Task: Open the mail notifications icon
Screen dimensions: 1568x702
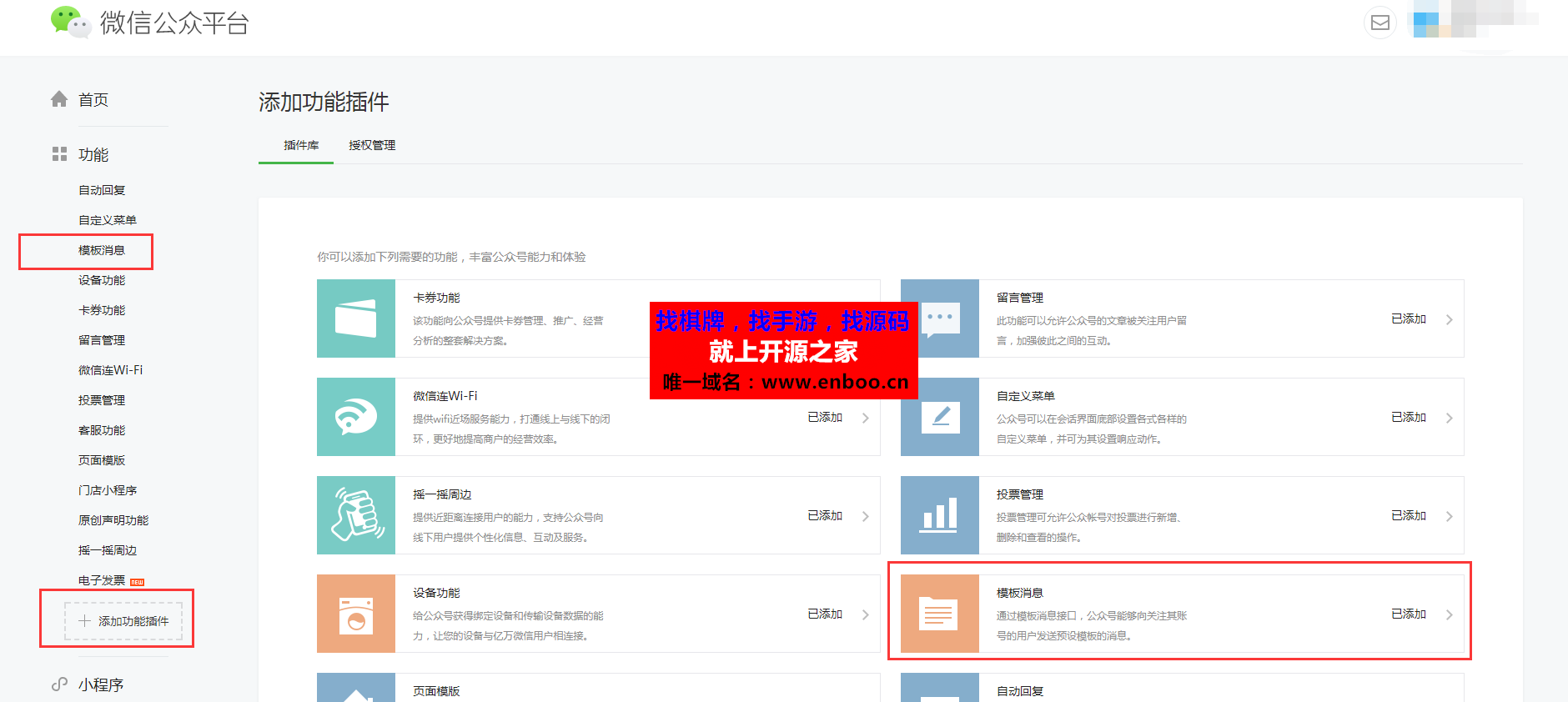Action: pyautogui.click(x=1380, y=23)
